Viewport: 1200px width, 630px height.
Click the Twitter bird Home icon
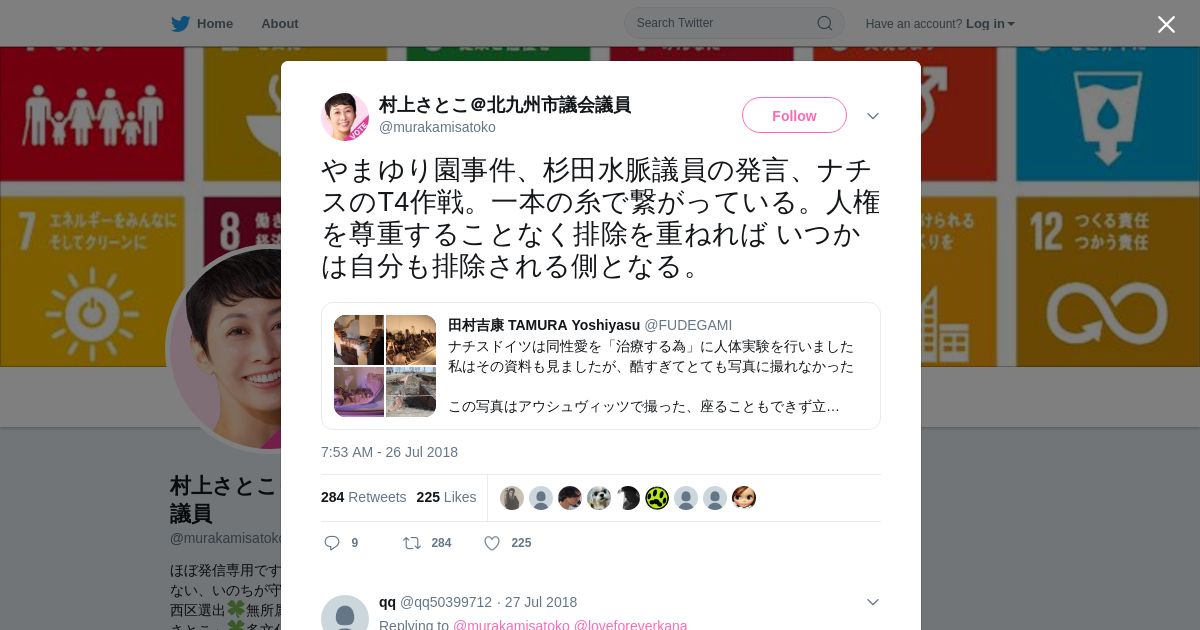(180, 23)
